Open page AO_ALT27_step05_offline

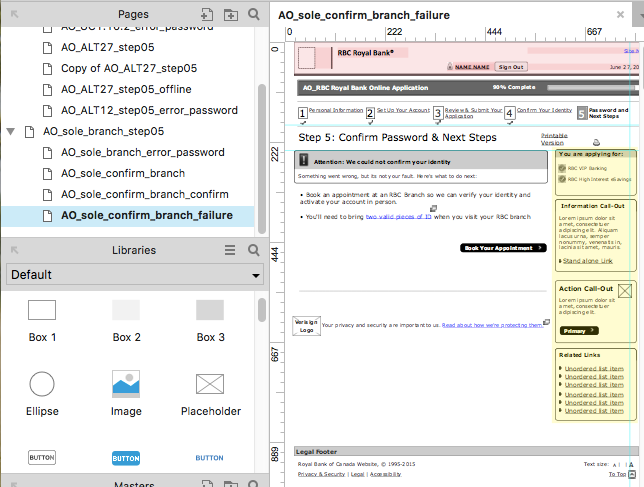click(x=126, y=90)
